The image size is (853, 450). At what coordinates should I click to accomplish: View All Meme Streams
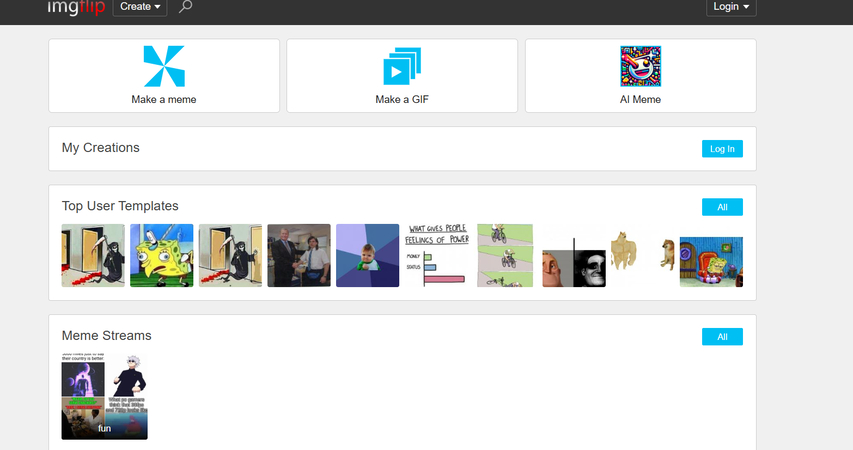point(722,336)
